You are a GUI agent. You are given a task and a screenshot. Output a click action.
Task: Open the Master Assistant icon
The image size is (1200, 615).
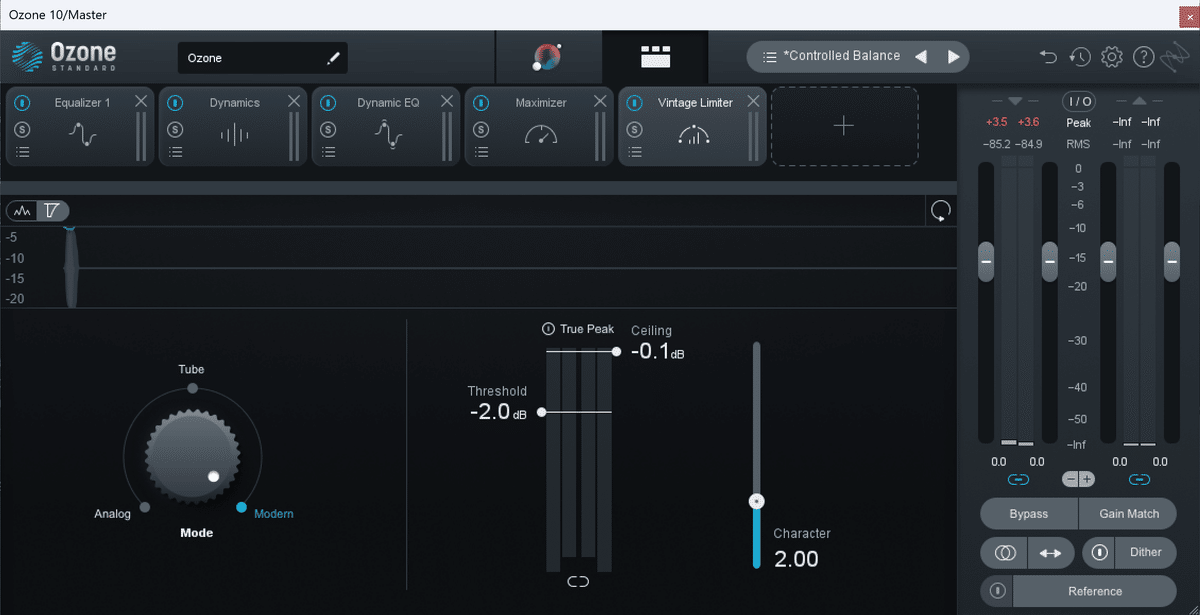click(x=546, y=57)
